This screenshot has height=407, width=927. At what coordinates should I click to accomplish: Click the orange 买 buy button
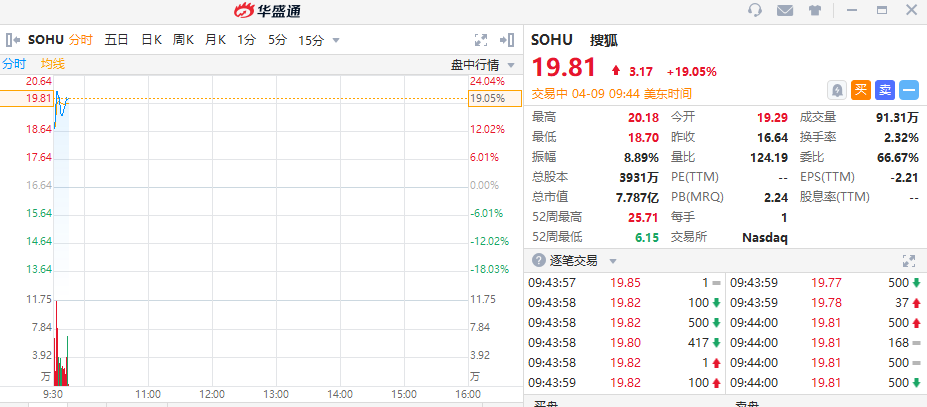[x=861, y=90]
